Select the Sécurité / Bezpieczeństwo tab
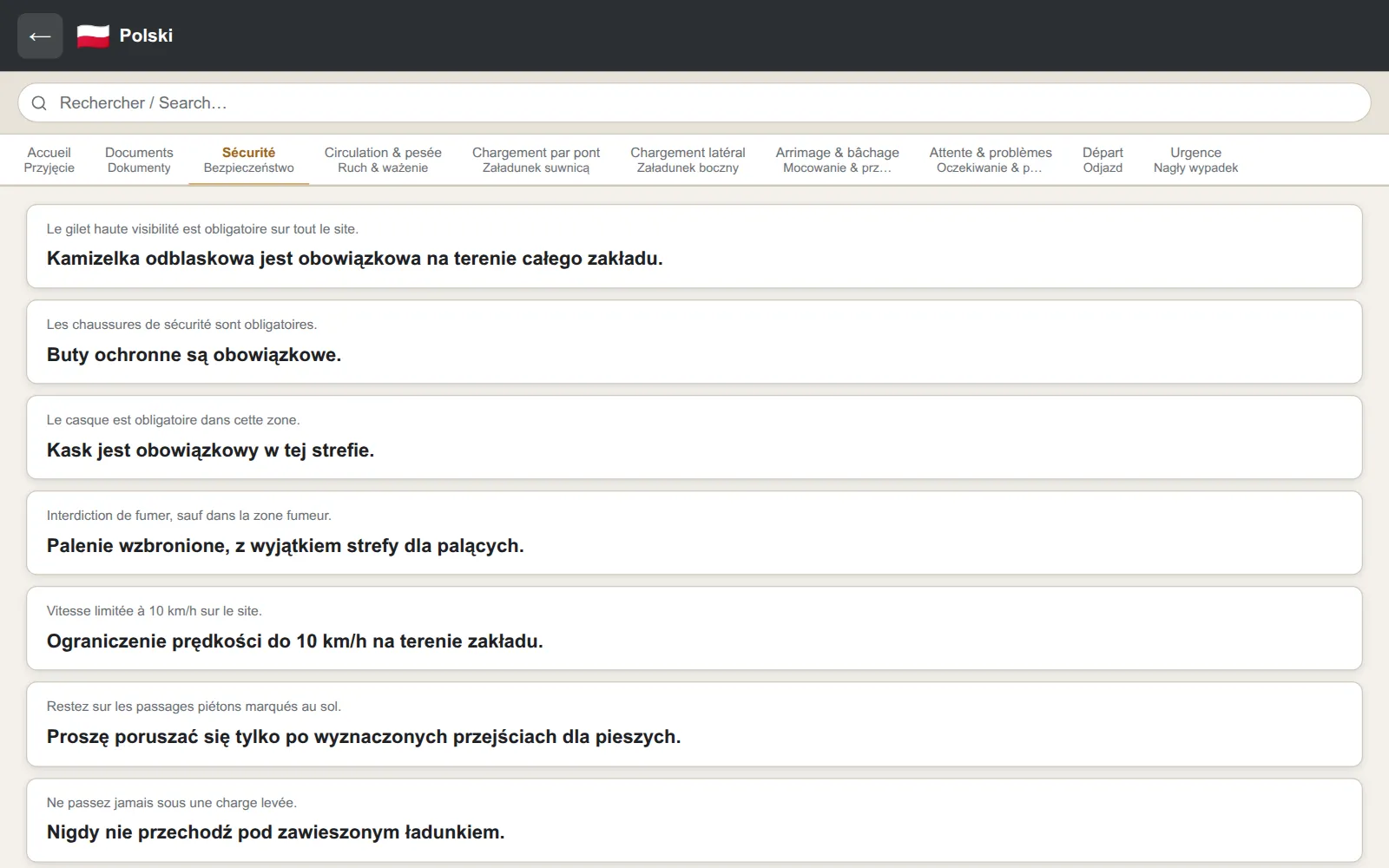 click(x=249, y=160)
